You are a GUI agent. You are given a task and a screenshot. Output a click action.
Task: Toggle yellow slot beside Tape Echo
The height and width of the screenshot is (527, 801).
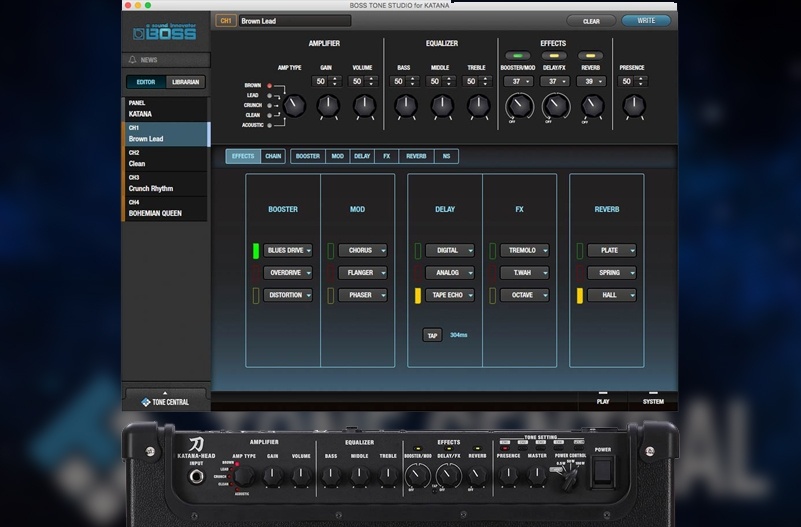(418, 296)
